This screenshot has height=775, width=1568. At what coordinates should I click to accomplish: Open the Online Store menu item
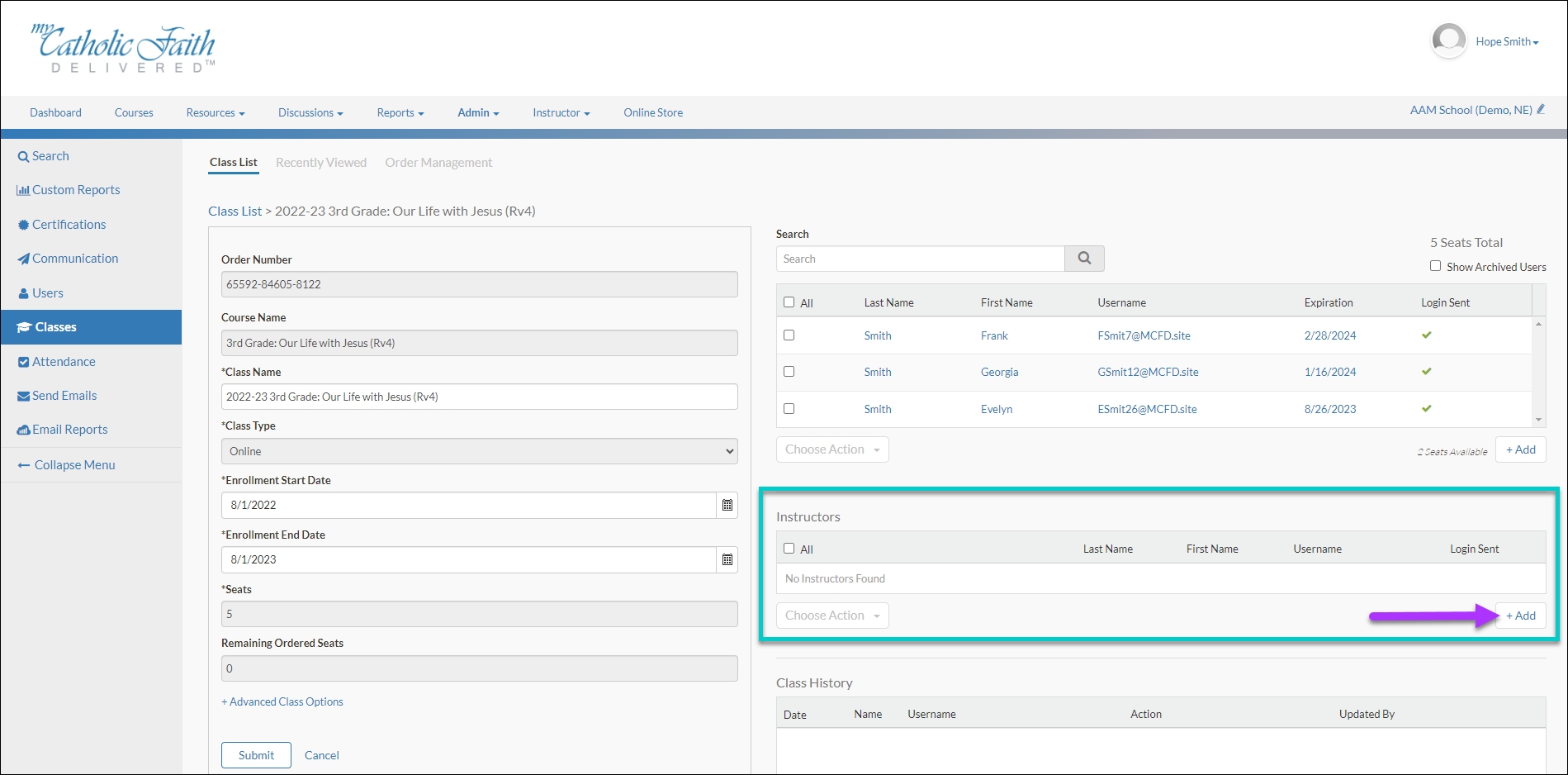653,112
